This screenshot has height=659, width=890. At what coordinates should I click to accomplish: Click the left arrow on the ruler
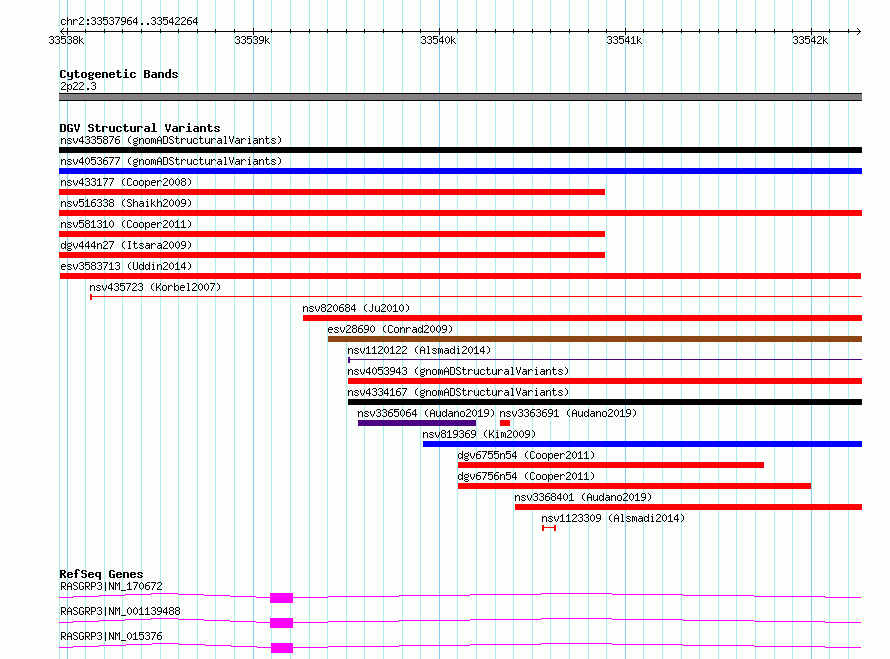click(62, 31)
